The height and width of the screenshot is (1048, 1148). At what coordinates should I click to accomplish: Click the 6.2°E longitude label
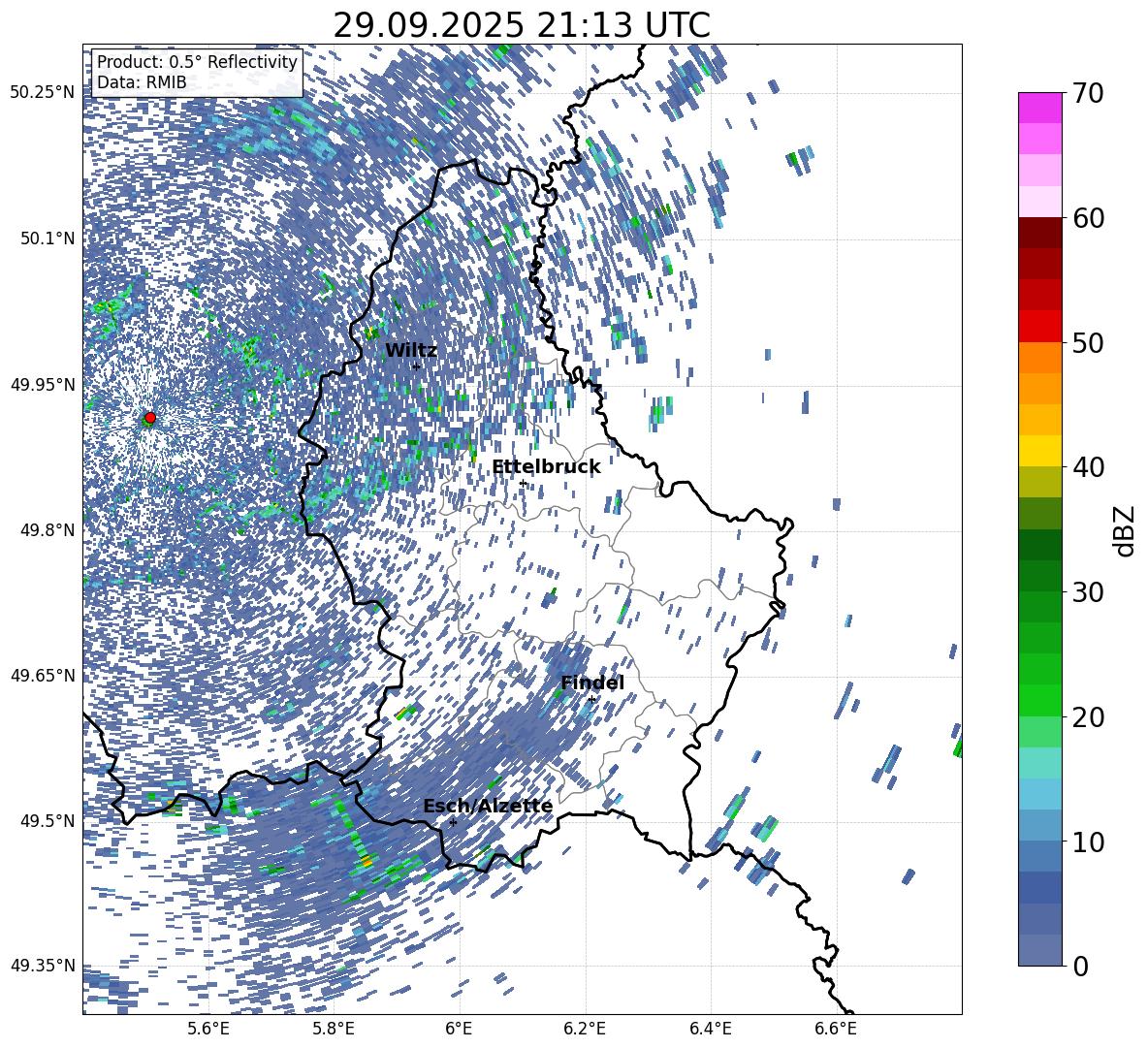coord(585,1029)
